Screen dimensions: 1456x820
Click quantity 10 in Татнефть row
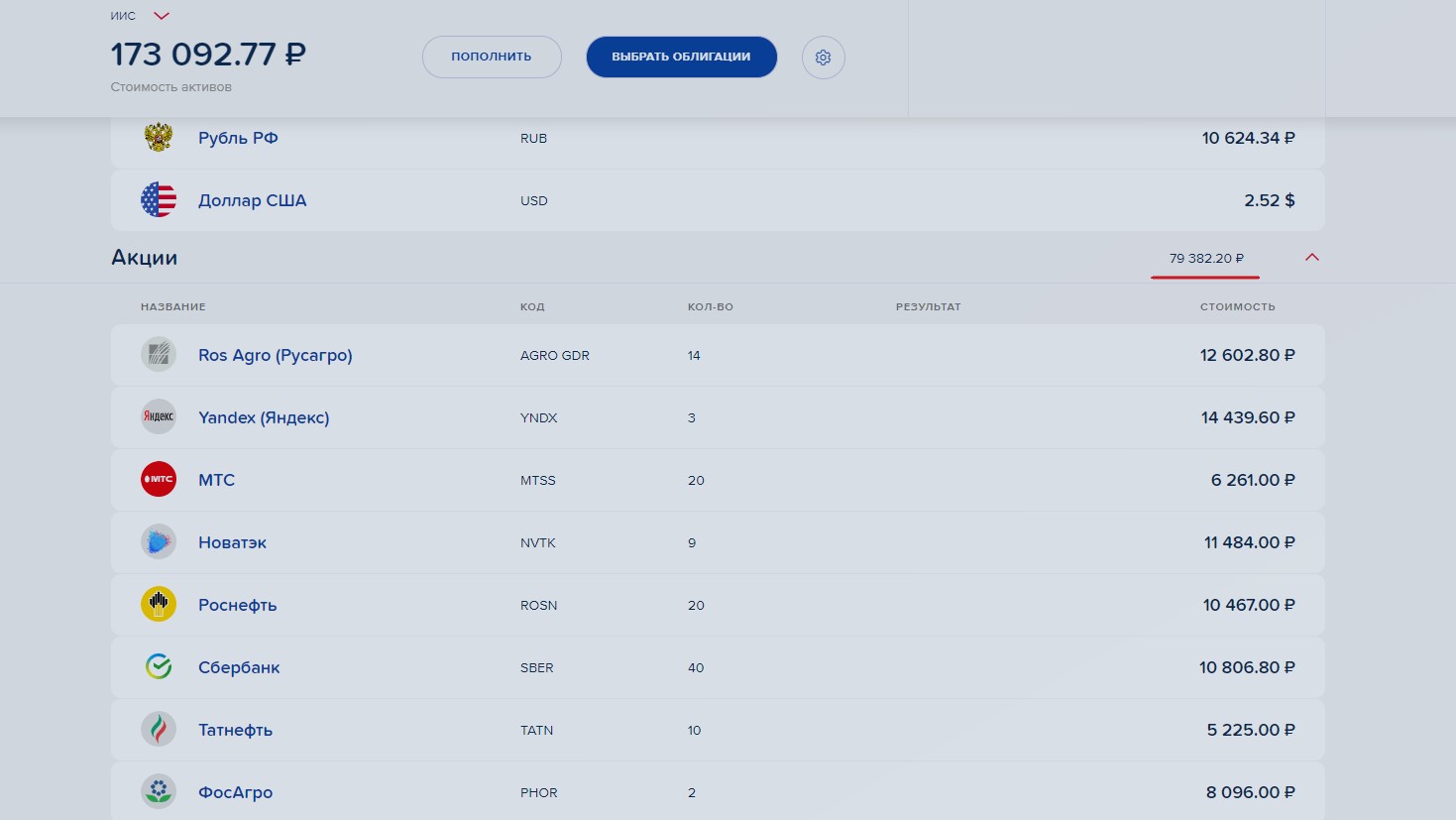[694, 730]
